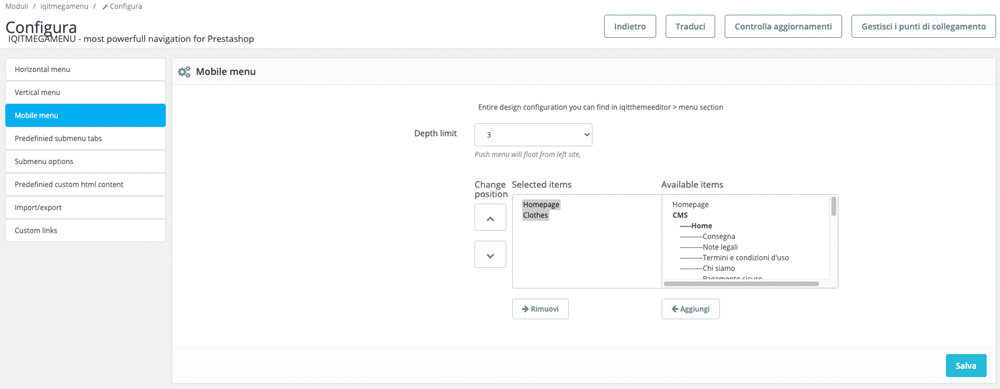Save settings with the Salva button
Image resolution: width=1000 pixels, height=389 pixels.
(x=966, y=365)
